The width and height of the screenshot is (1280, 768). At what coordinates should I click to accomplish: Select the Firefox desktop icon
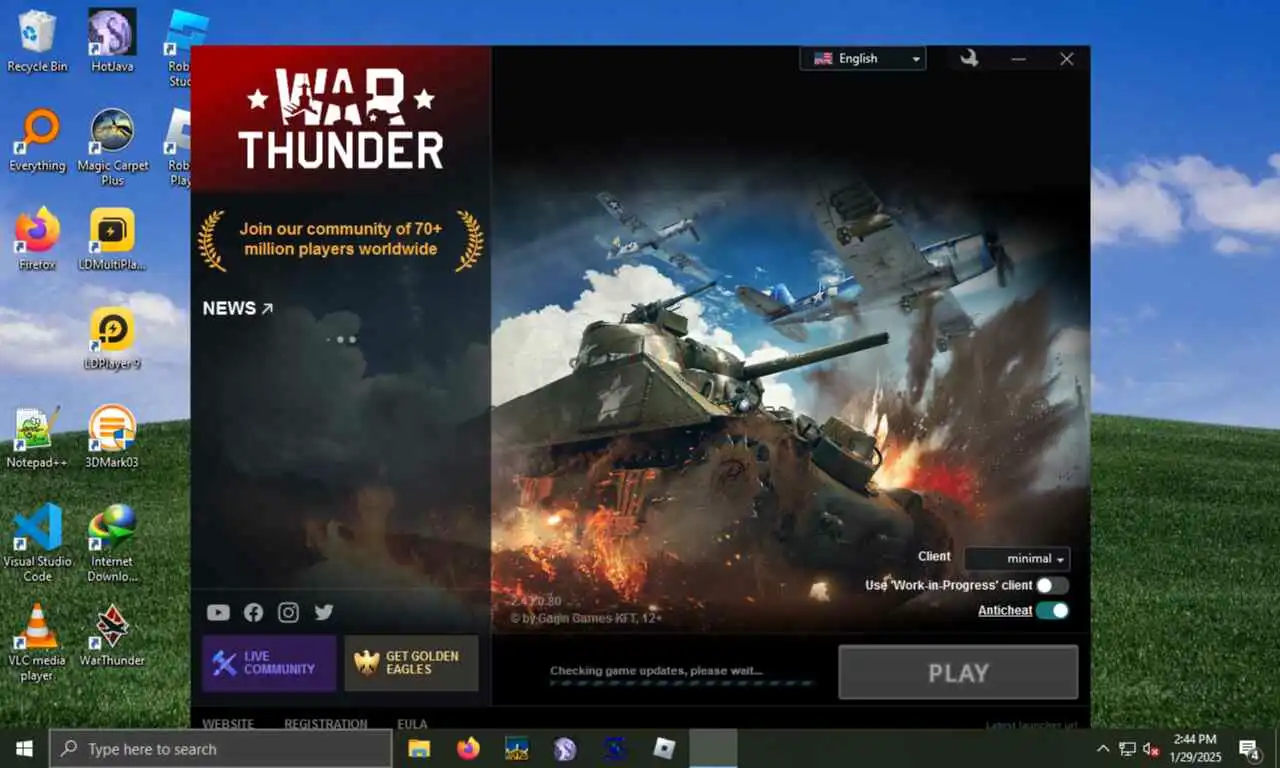tap(37, 239)
